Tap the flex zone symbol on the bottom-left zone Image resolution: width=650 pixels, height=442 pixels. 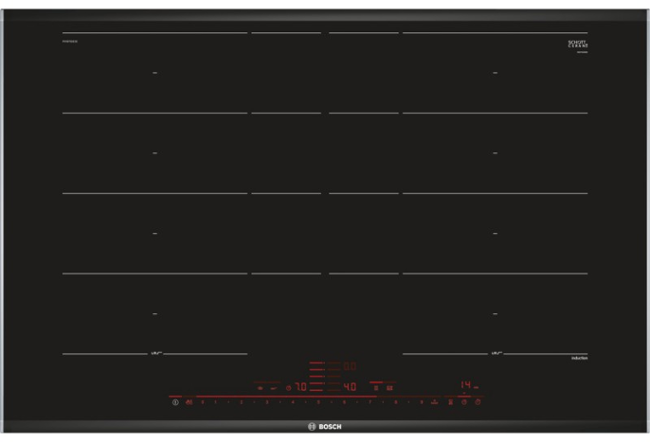point(156,352)
